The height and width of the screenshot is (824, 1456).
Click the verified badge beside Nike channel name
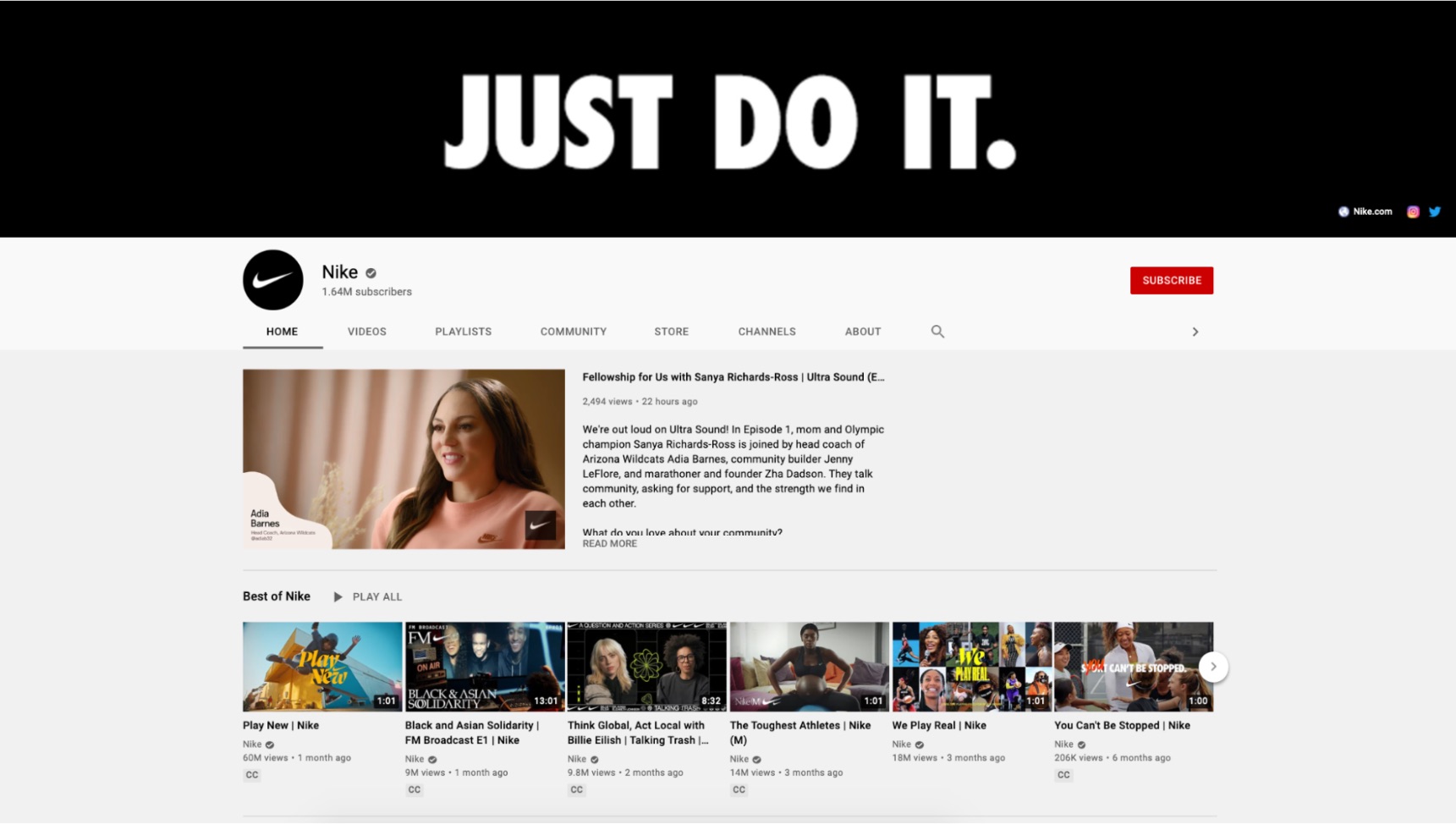pos(371,272)
